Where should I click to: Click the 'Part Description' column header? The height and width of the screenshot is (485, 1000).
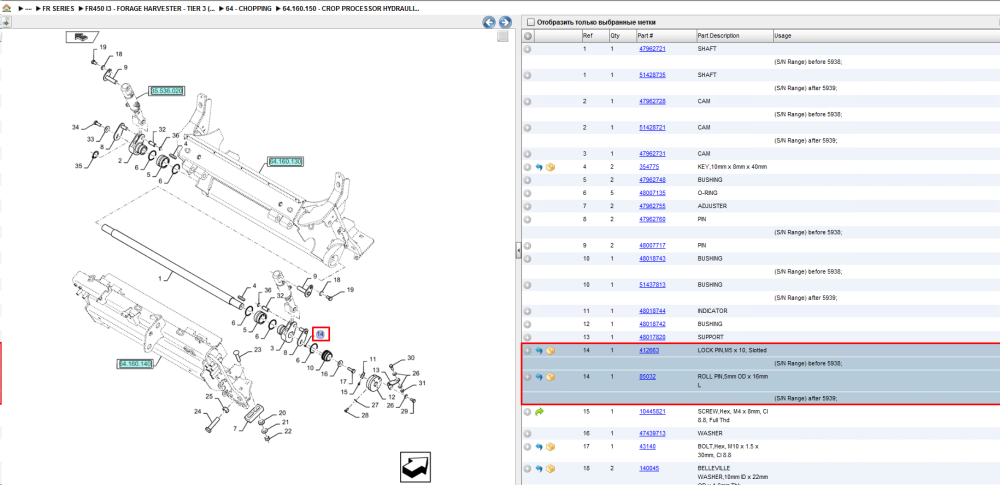pos(735,36)
